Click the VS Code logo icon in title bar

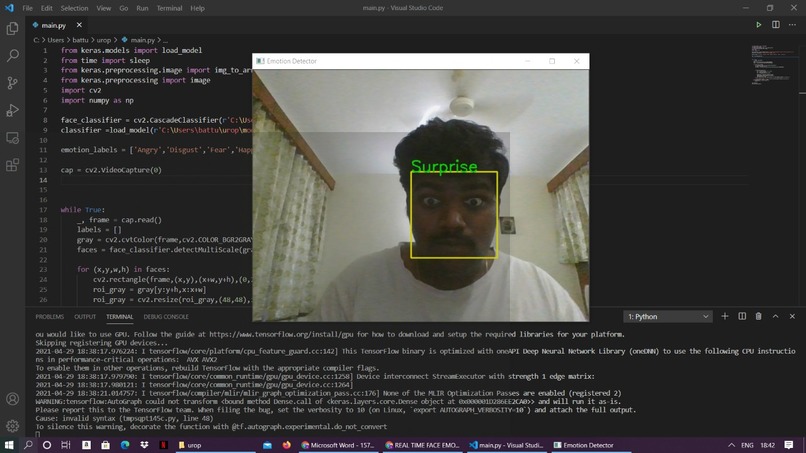click(x=9, y=8)
